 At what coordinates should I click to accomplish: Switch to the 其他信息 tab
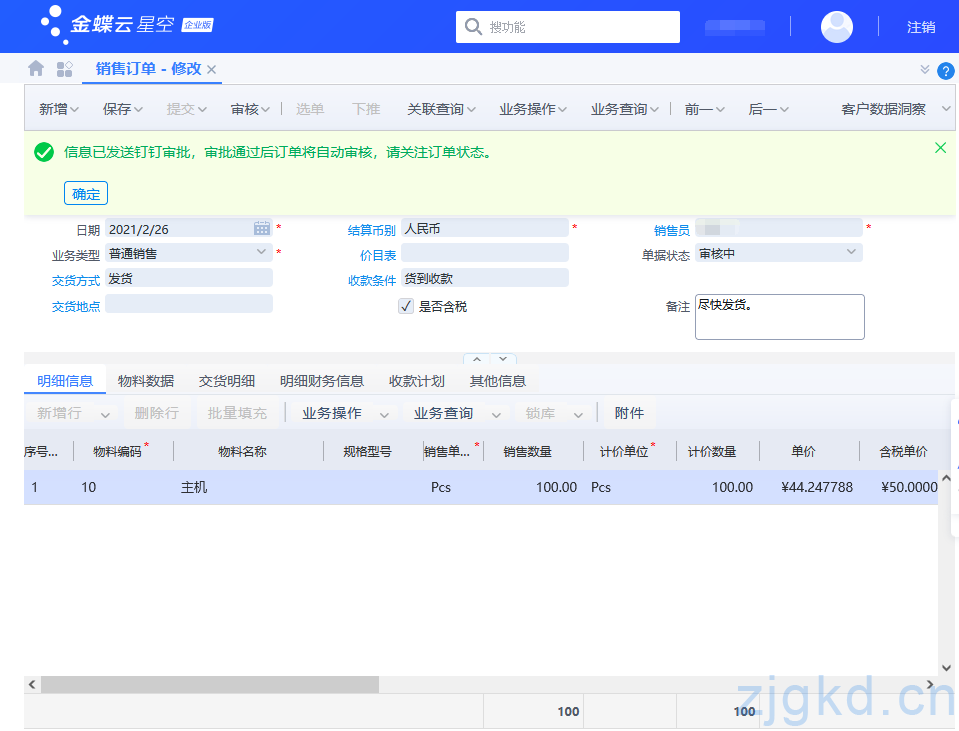tap(497, 381)
